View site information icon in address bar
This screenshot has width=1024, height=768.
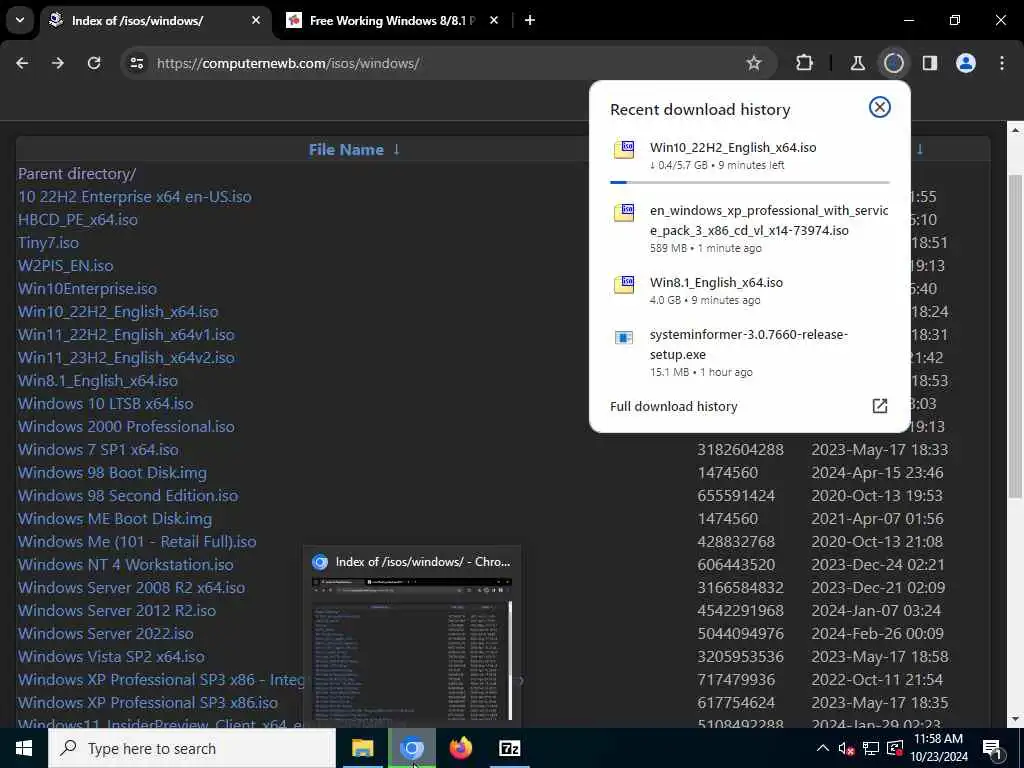(136, 63)
